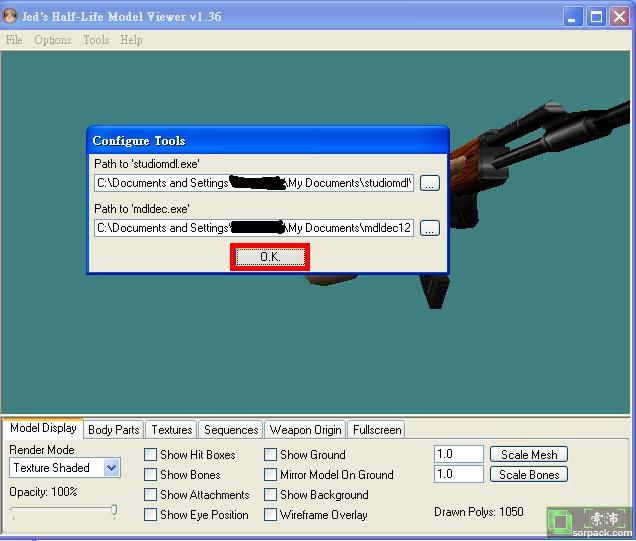The height and width of the screenshot is (541, 636).
Task: Browse for the studiomdl.exe path
Action: tap(430, 183)
